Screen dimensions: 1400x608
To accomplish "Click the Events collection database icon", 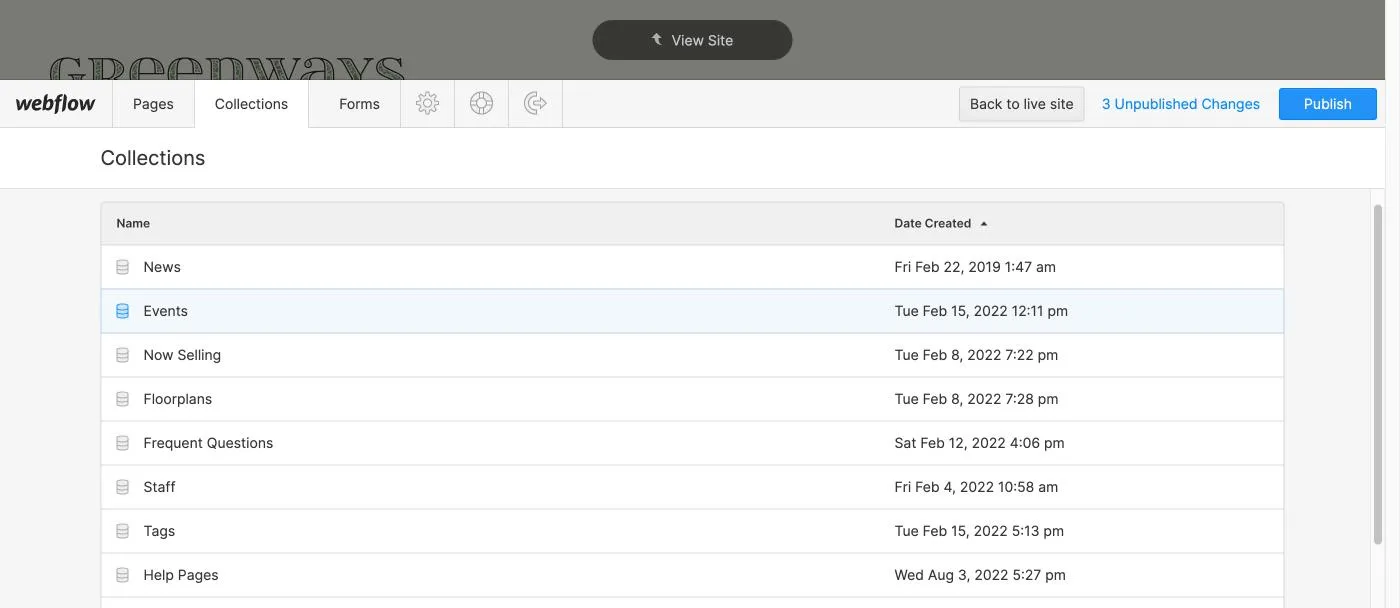I will [x=123, y=311].
